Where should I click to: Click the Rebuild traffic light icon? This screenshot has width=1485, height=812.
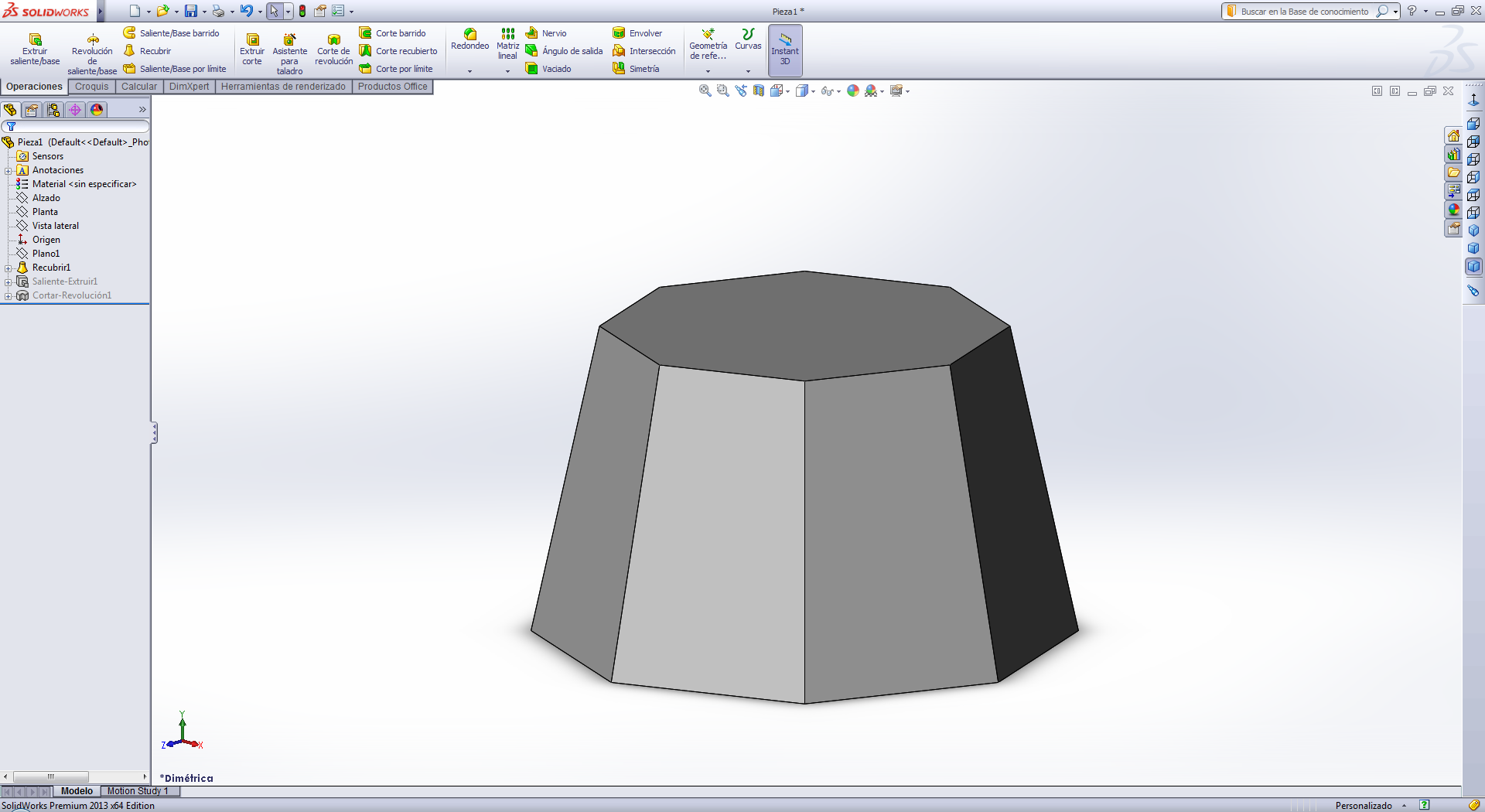coord(302,11)
